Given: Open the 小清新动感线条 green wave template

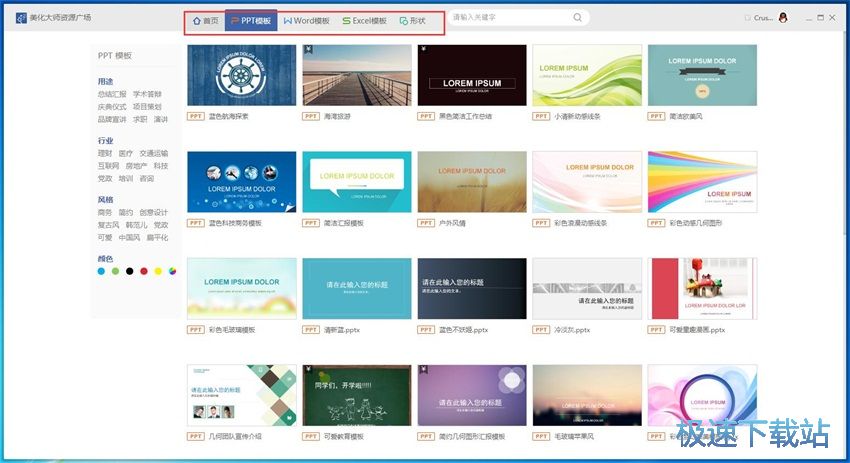Looking at the screenshot, I should coord(587,75).
